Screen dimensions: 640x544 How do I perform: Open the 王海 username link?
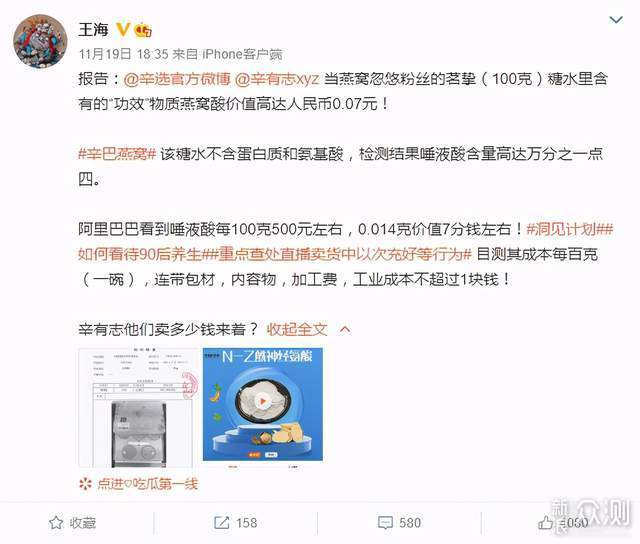tap(93, 30)
